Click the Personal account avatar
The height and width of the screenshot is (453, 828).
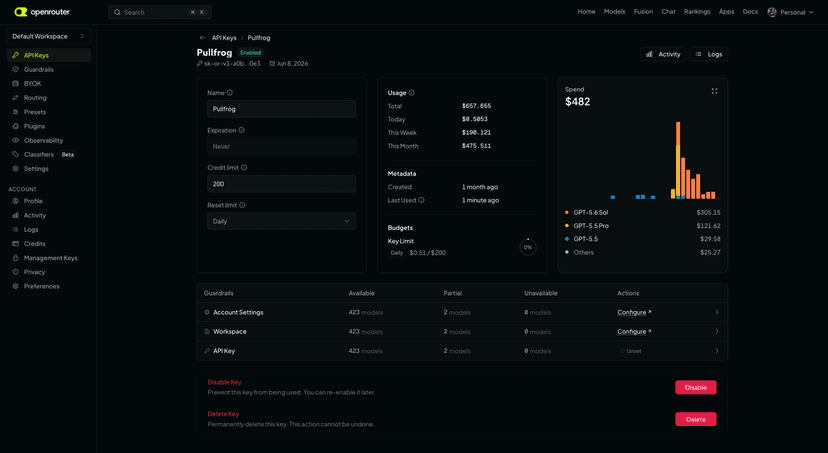point(772,12)
